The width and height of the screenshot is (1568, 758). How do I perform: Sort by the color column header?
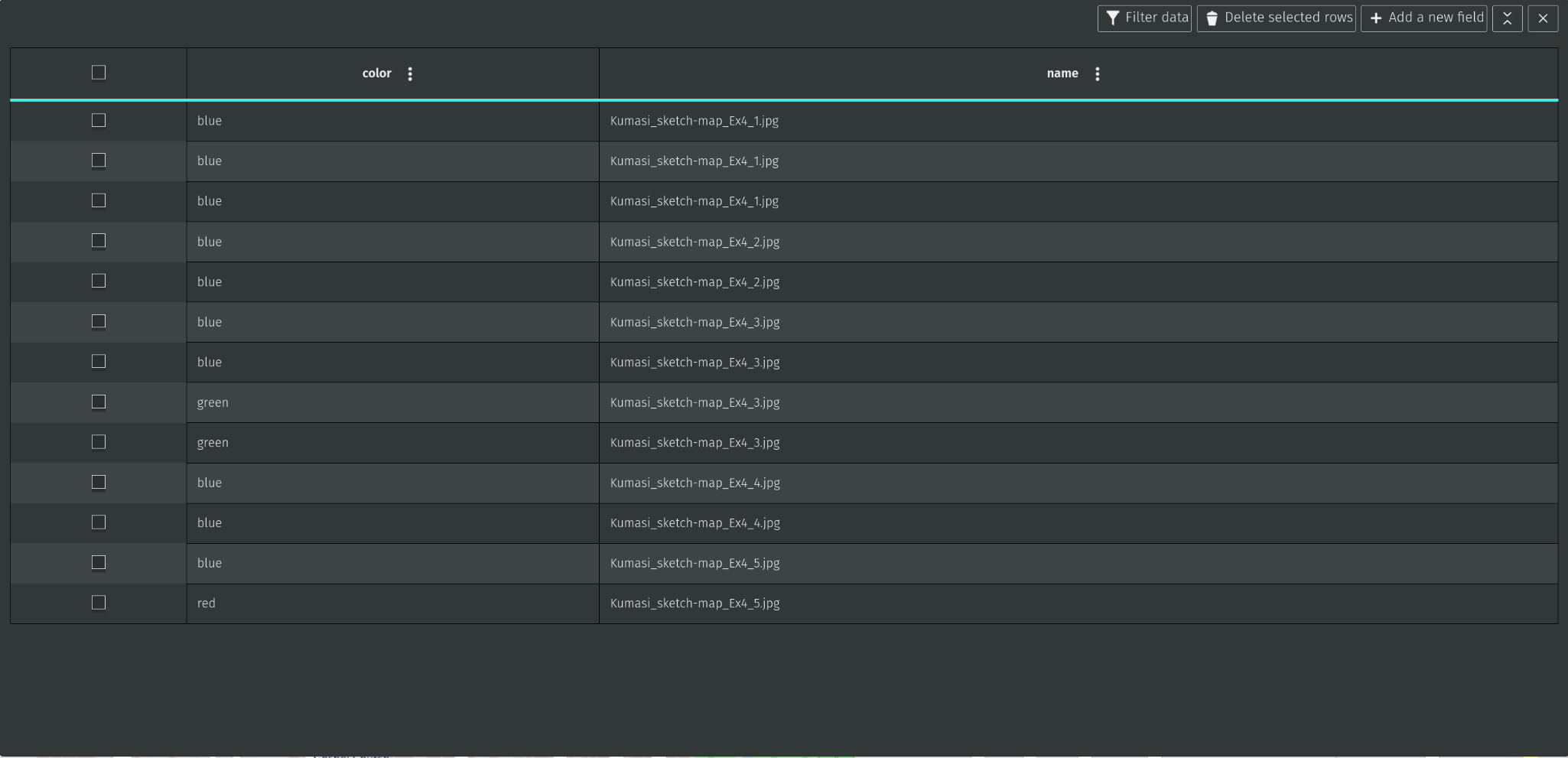point(376,73)
